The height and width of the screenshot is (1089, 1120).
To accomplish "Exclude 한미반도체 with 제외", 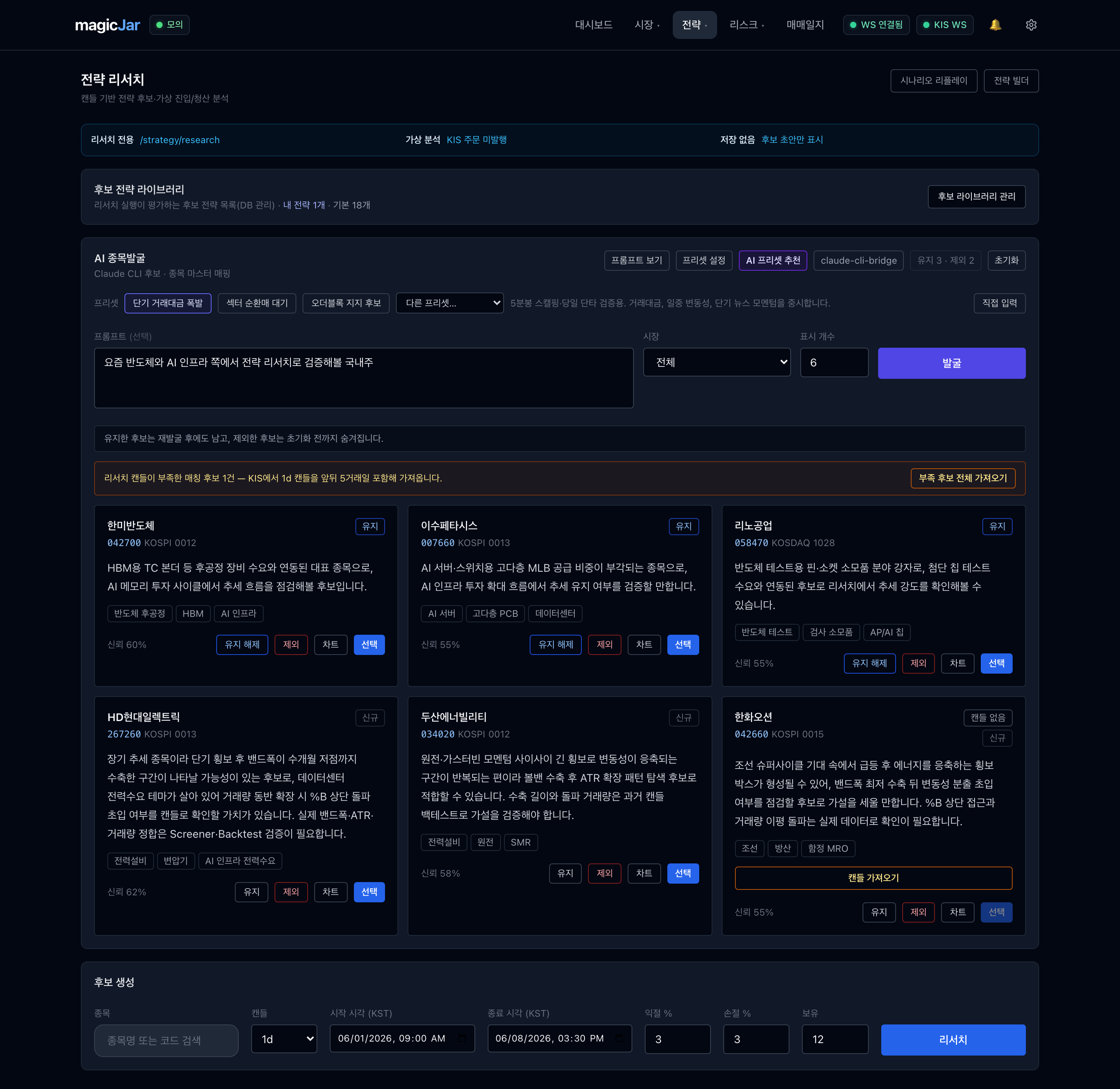I will pyautogui.click(x=291, y=644).
